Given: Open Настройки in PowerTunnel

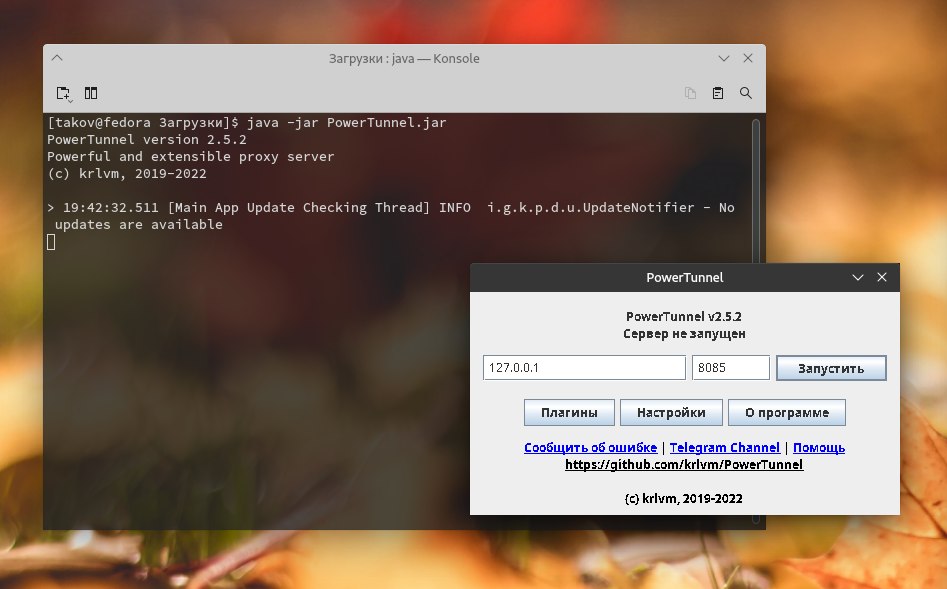Looking at the screenshot, I should click(671, 413).
